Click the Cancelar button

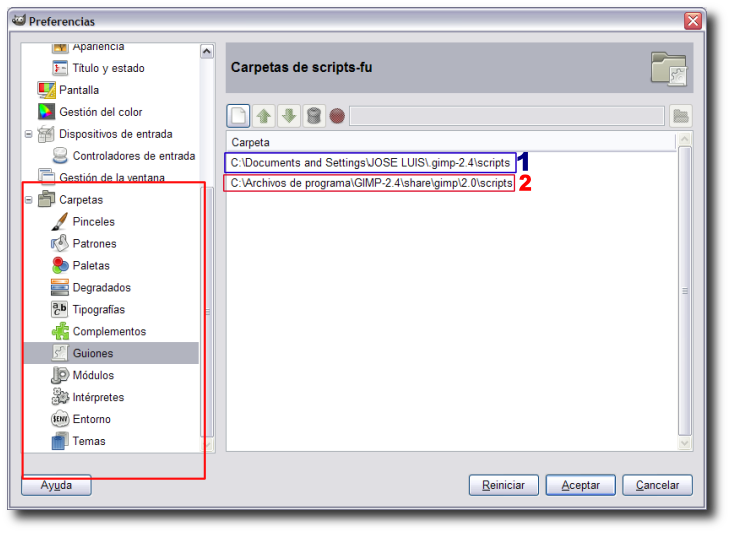pos(657,485)
